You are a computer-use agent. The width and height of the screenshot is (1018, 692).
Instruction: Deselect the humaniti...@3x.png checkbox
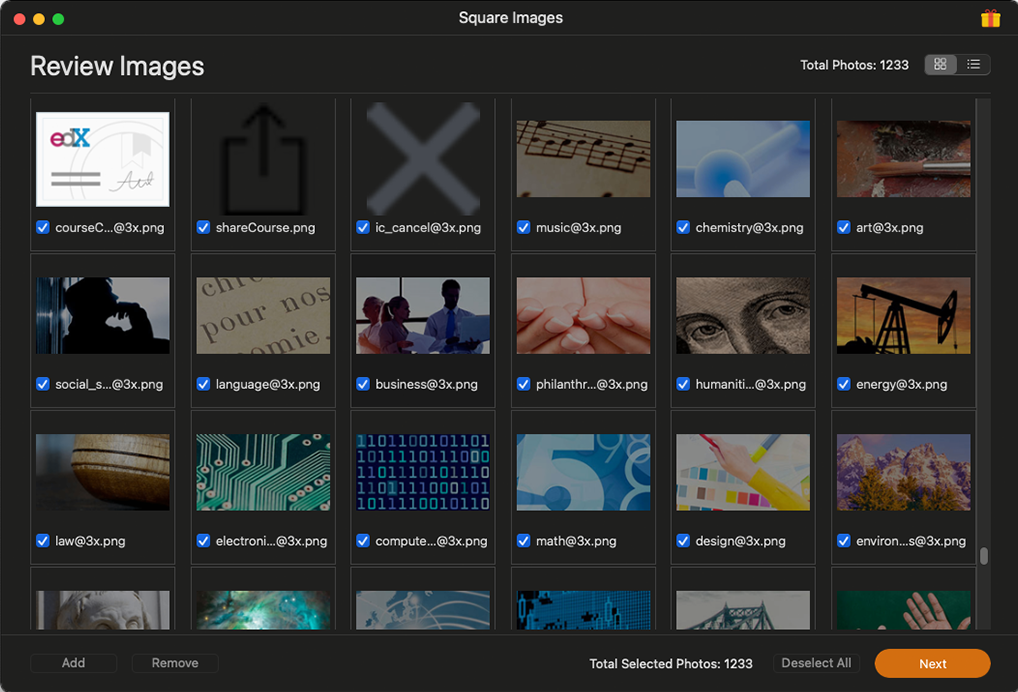click(x=683, y=384)
